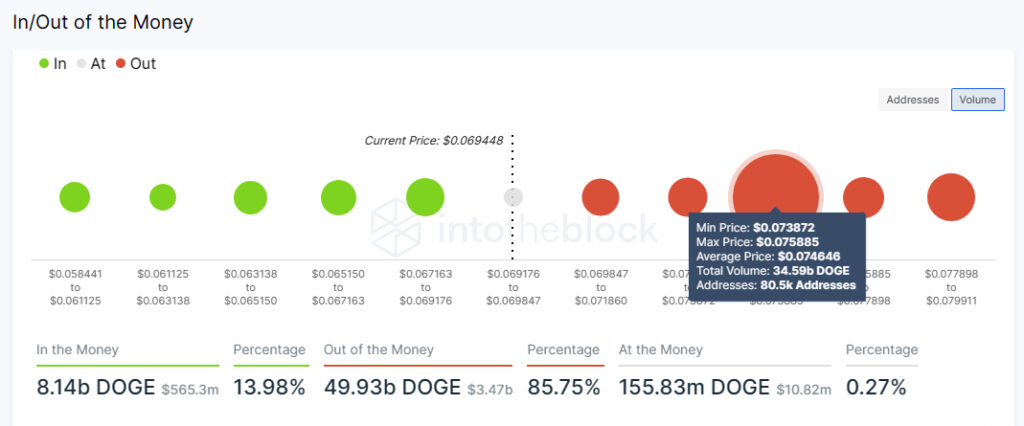This screenshot has height=426, width=1024.
Task: Click largest green bubble near current price line
Action: tap(425, 197)
